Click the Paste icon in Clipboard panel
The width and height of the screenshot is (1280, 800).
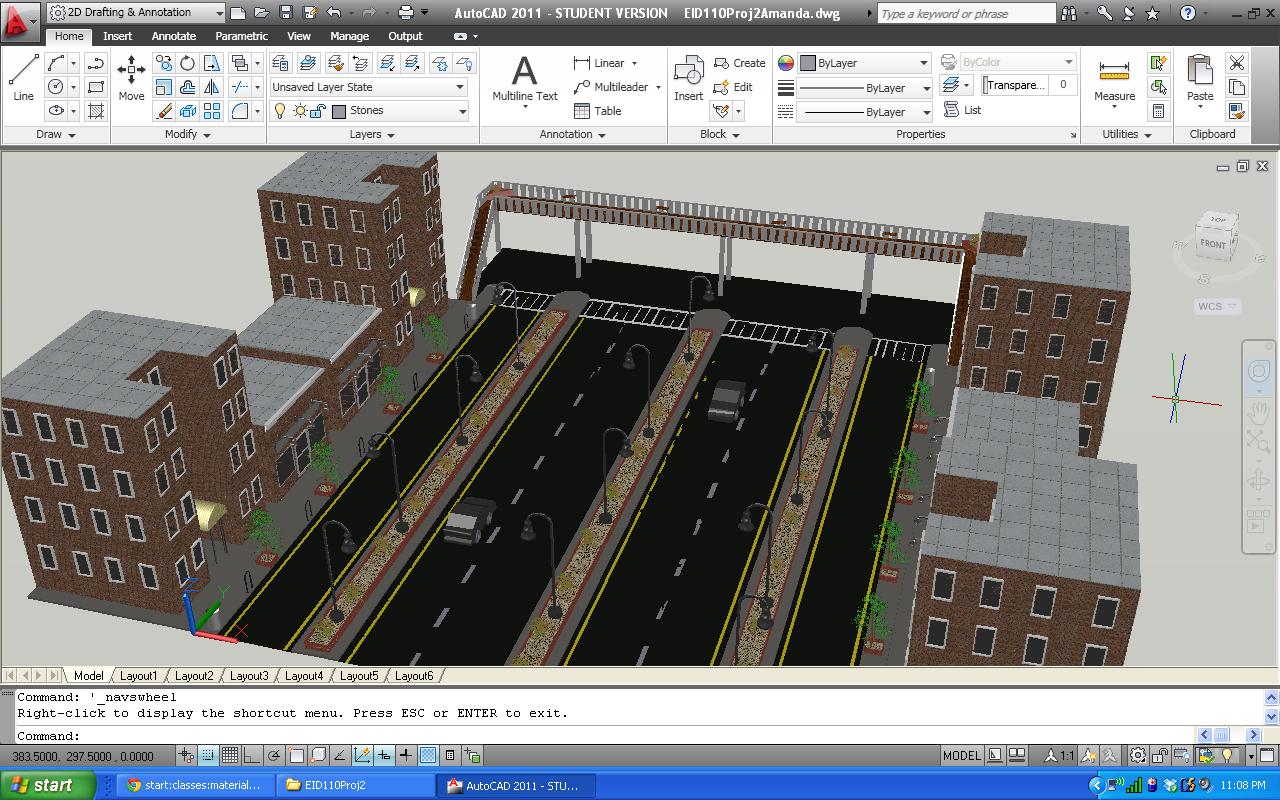pyautogui.click(x=1200, y=78)
